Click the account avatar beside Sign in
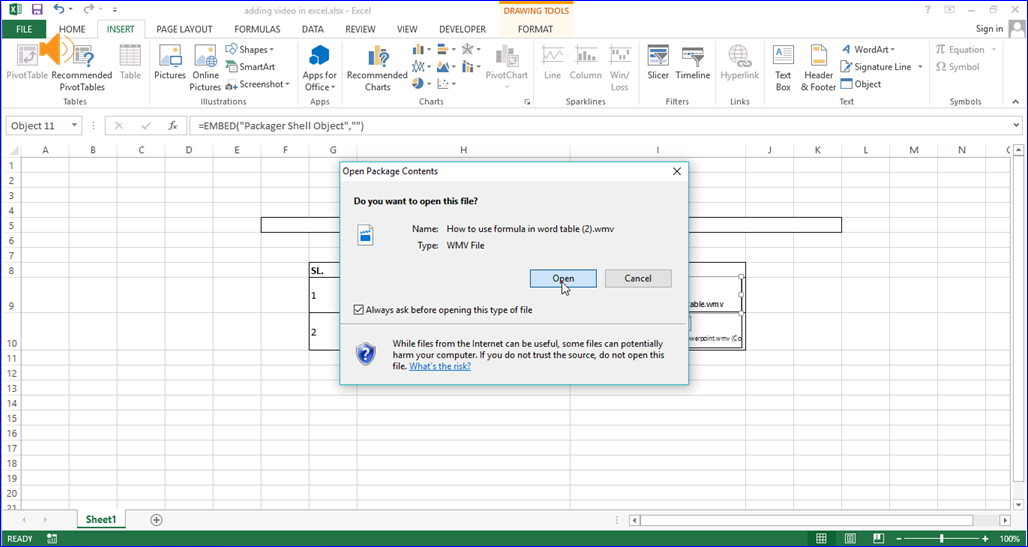Image resolution: width=1028 pixels, height=547 pixels. [x=1016, y=28]
